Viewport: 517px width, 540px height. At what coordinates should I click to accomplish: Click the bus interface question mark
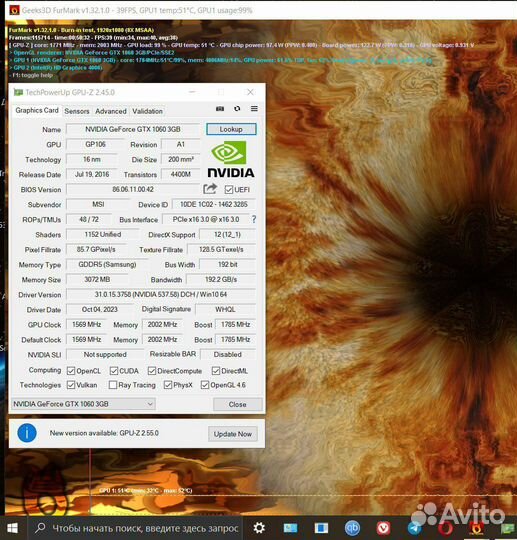click(254, 219)
